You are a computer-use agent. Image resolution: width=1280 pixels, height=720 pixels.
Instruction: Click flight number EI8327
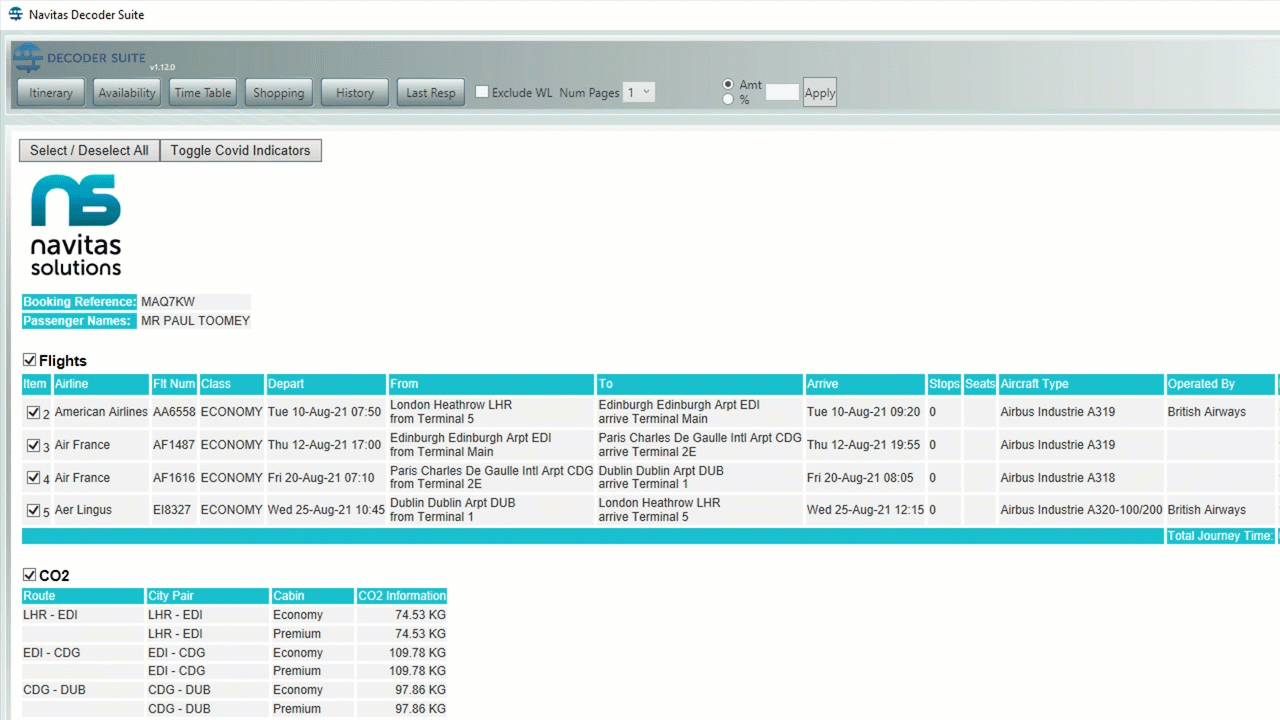(174, 510)
